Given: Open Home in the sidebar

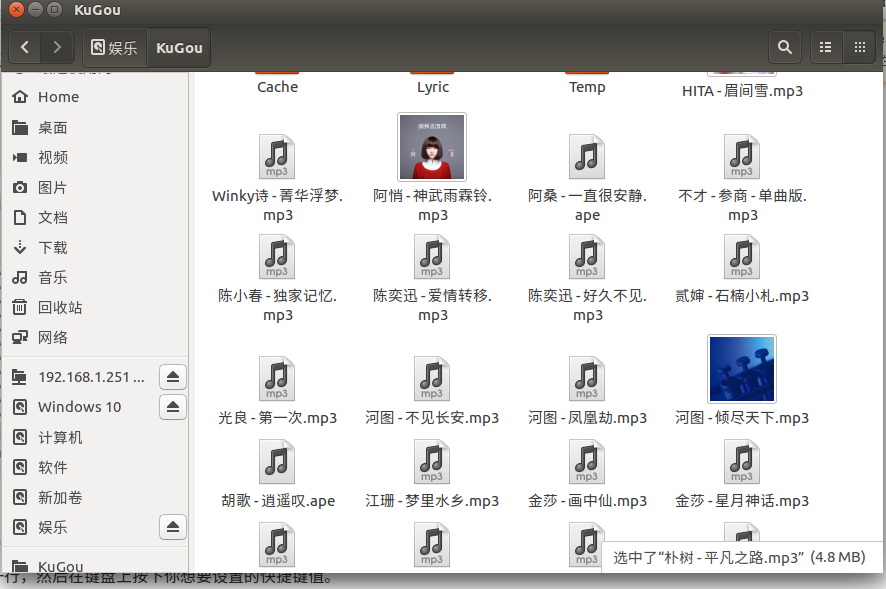Looking at the screenshot, I should 94,97.
